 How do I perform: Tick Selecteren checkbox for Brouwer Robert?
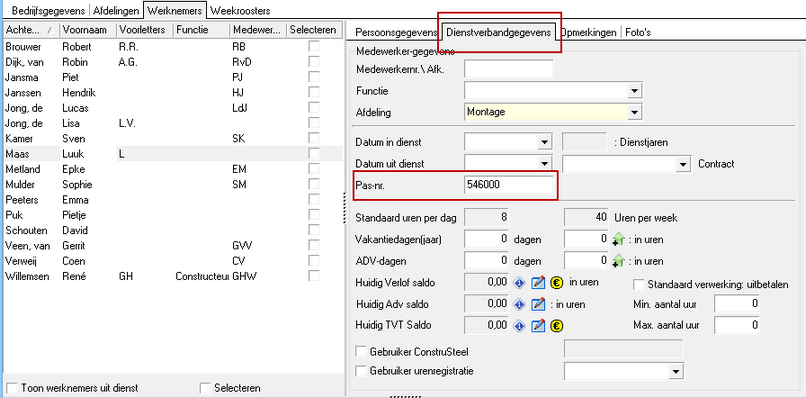(x=314, y=47)
